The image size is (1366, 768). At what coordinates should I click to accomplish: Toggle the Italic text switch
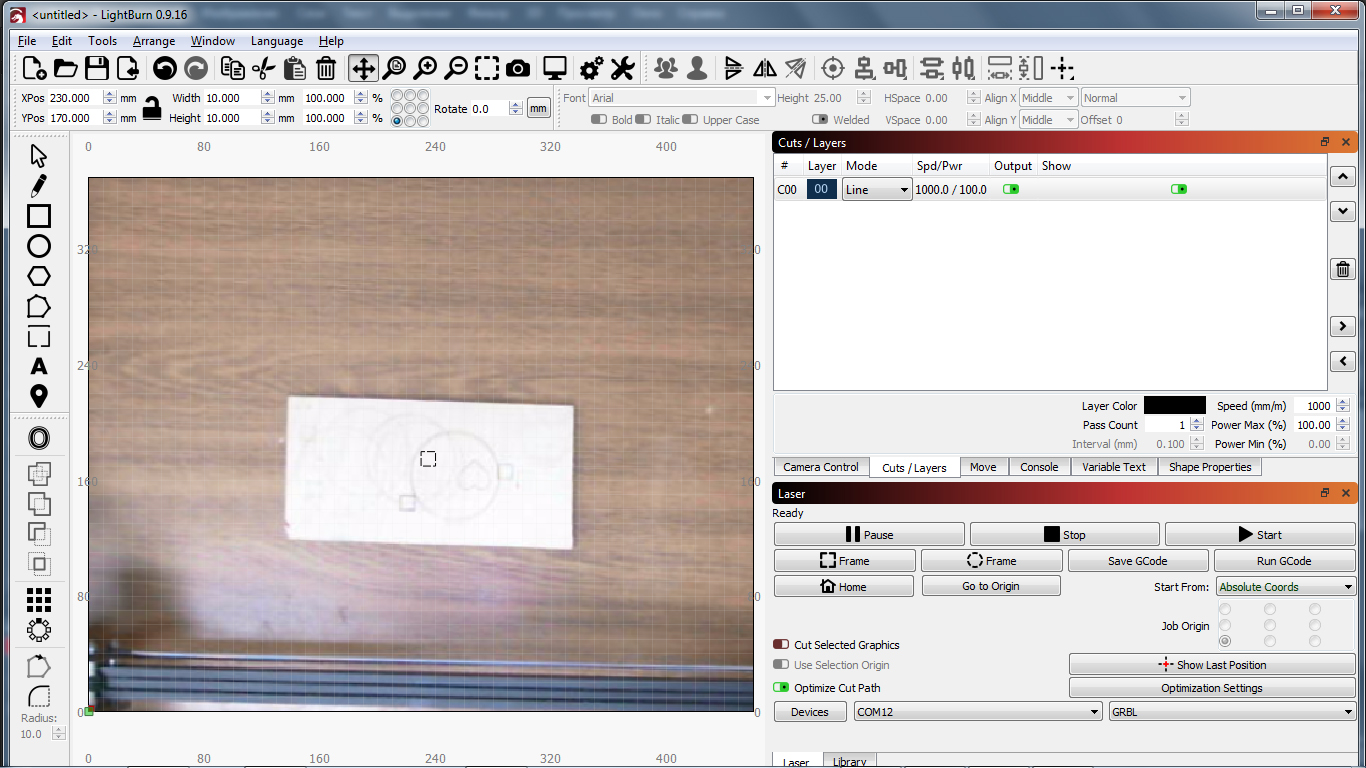643,120
